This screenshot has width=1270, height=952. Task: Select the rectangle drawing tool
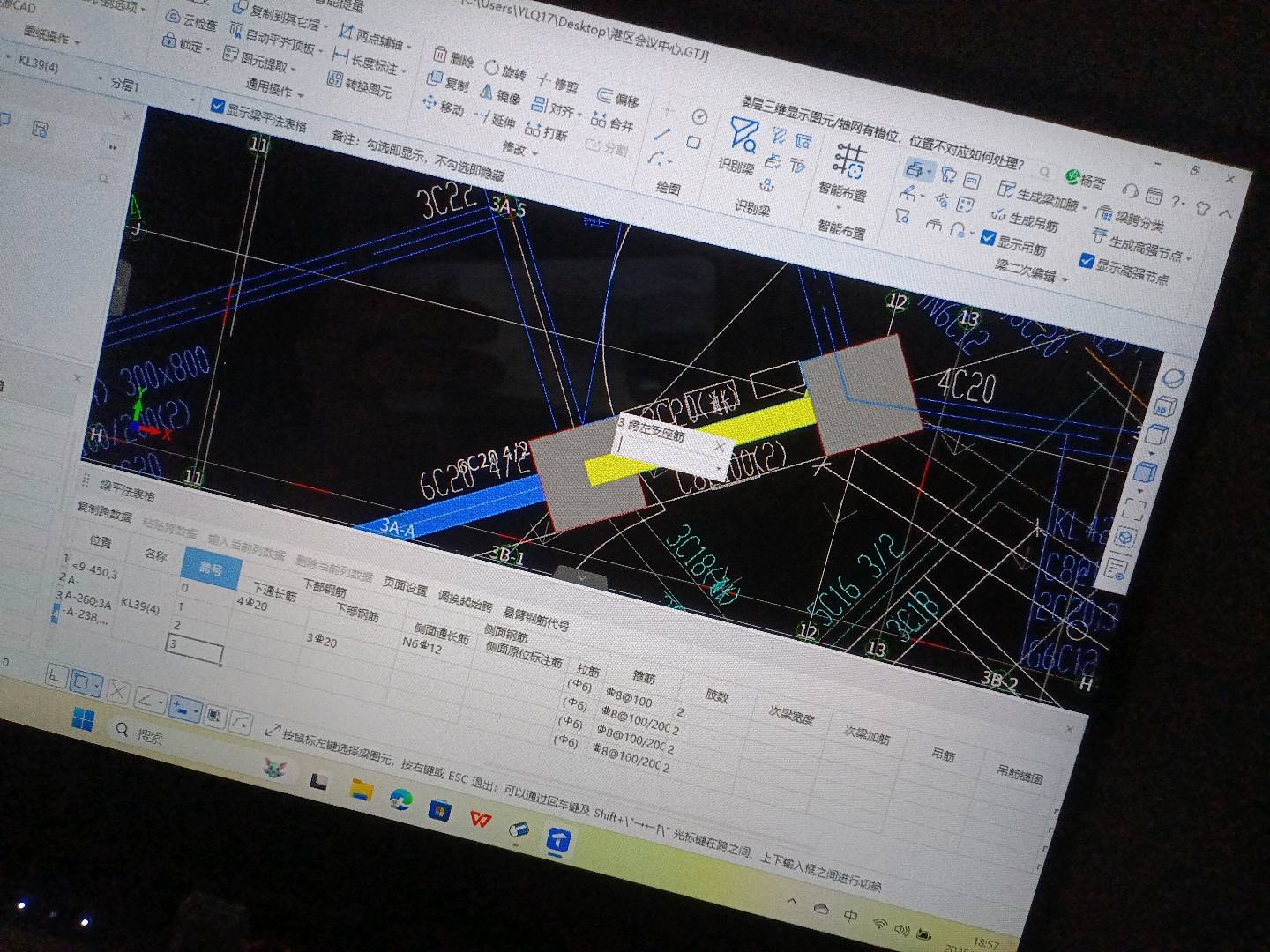pos(694,142)
